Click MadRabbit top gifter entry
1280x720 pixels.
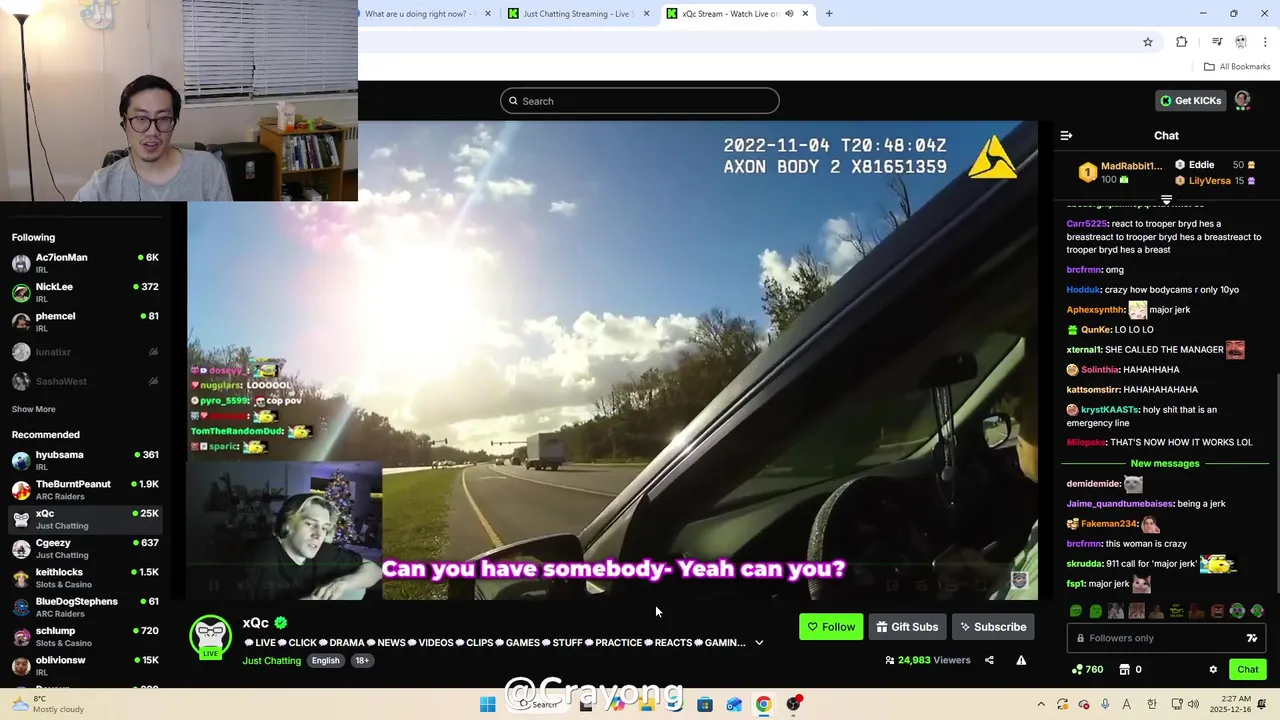point(1120,172)
